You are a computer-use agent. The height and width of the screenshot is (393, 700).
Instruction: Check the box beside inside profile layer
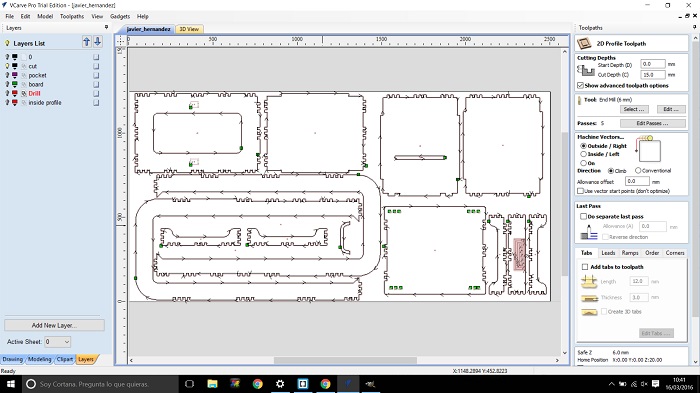click(96, 103)
